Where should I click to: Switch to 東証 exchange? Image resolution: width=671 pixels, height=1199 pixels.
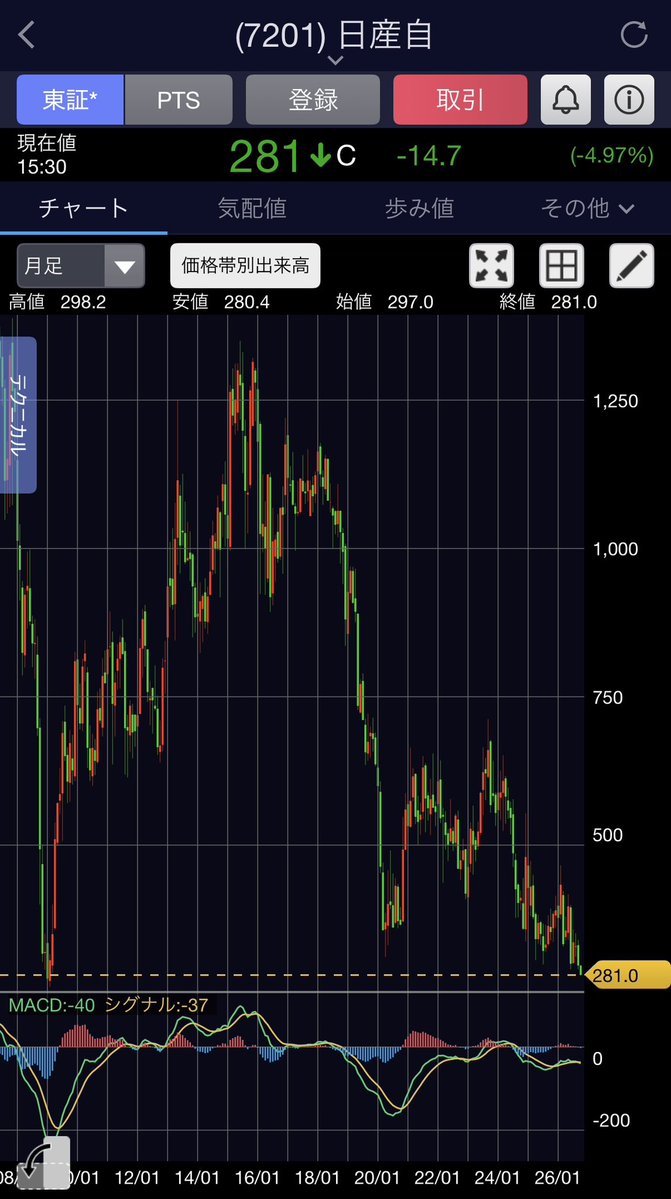(x=70, y=99)
